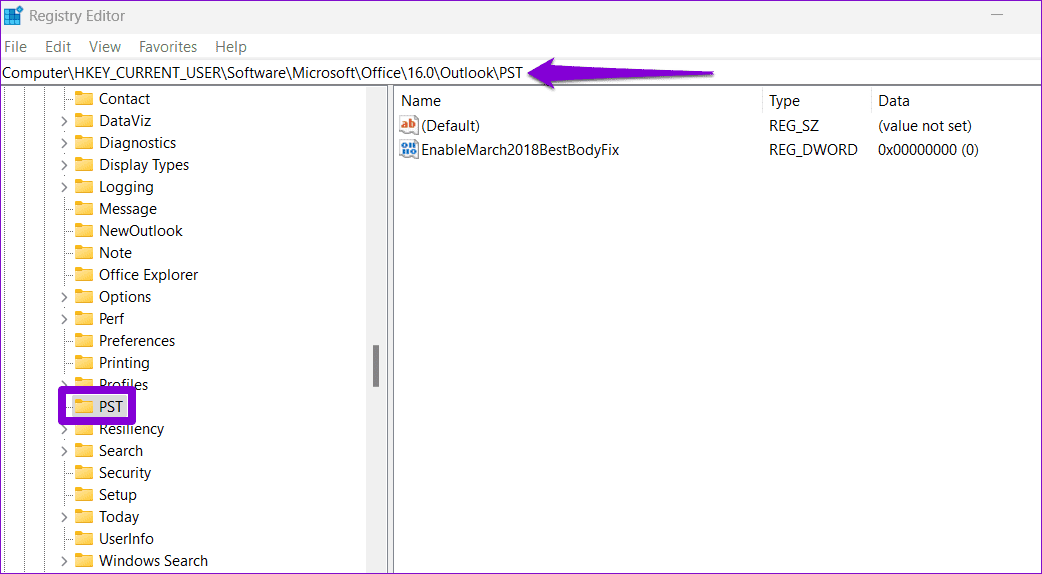Viewport: 1042px width, 574px height.
Task: Click the '(value not set)' data cell
Action: [x=924, y=126]
